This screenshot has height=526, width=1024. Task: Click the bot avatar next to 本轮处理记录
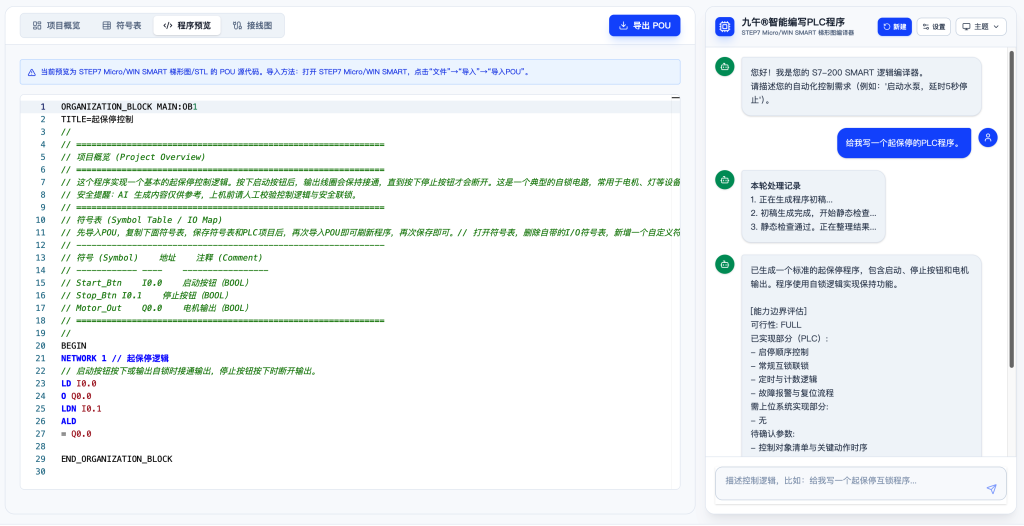pos(723,179)
